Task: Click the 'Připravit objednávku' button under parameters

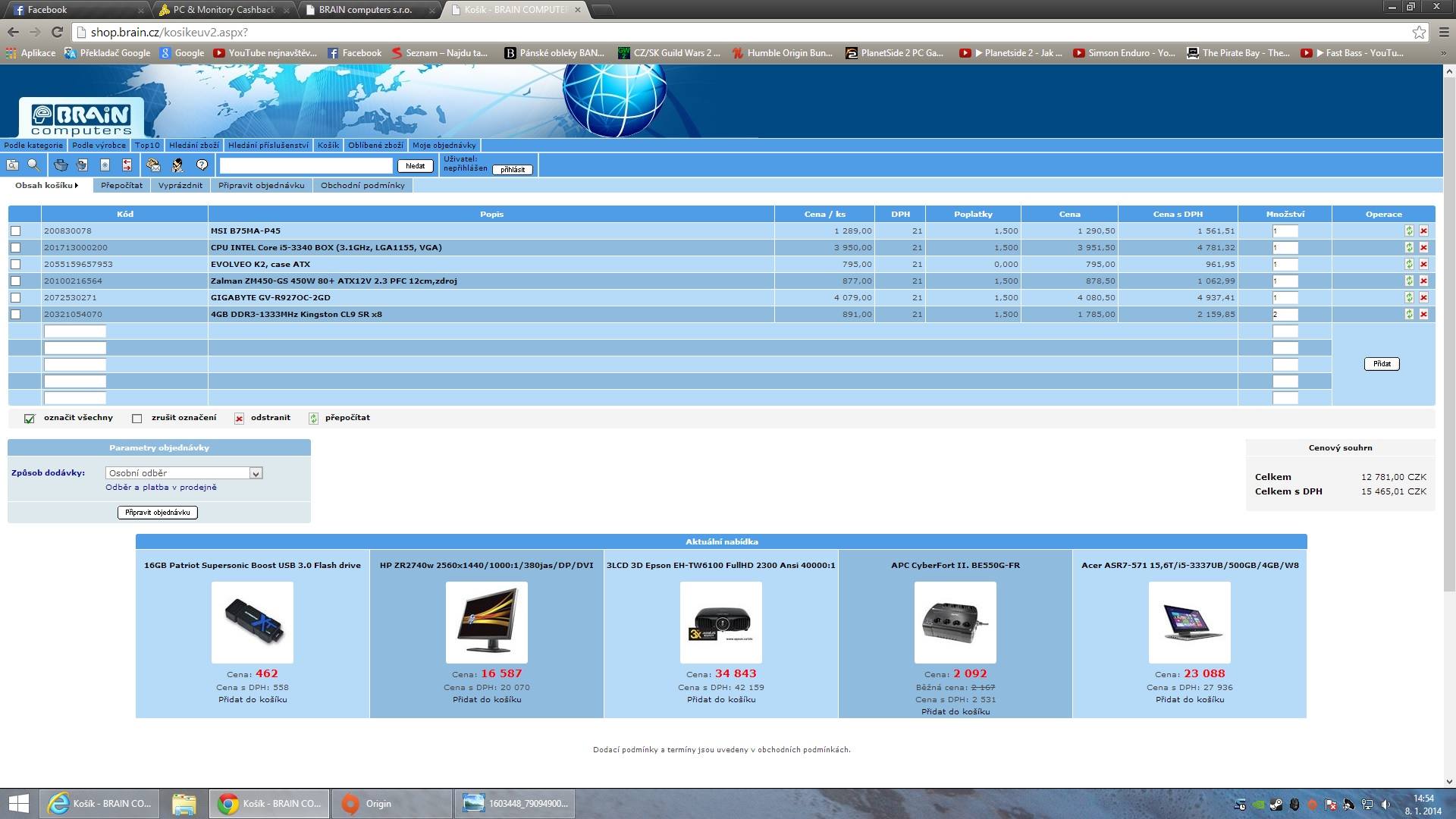Action: tap(158, 513)
